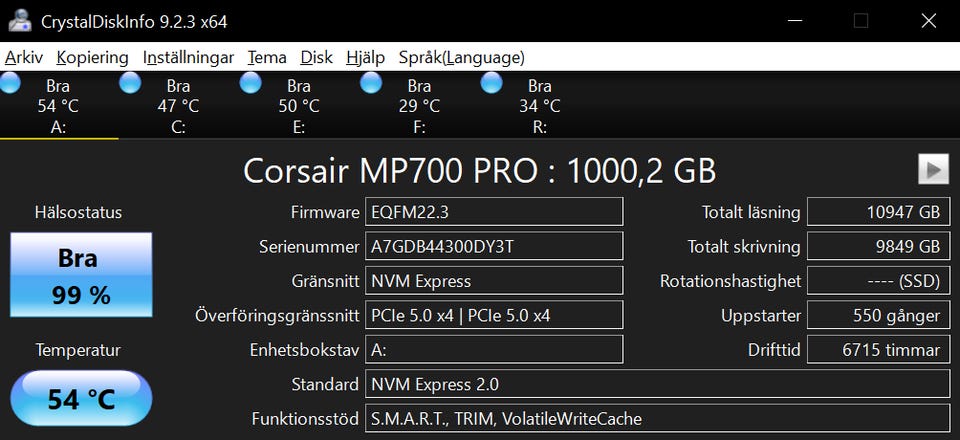The image size is (960, 440).
Task: Click the Funktionsstöd label
Action: tap(306, 419)
